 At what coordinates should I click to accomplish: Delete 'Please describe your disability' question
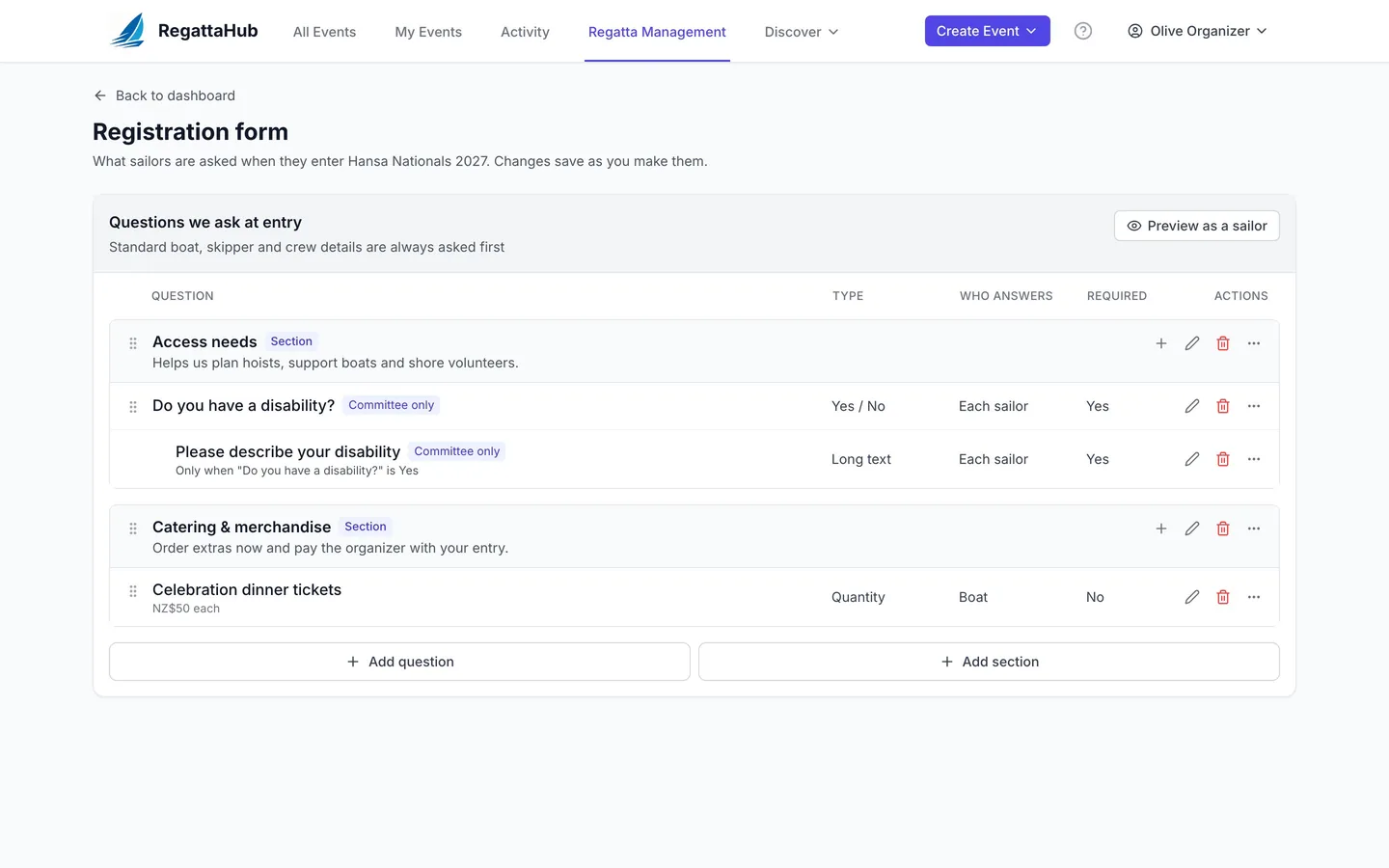(1223, 459)
